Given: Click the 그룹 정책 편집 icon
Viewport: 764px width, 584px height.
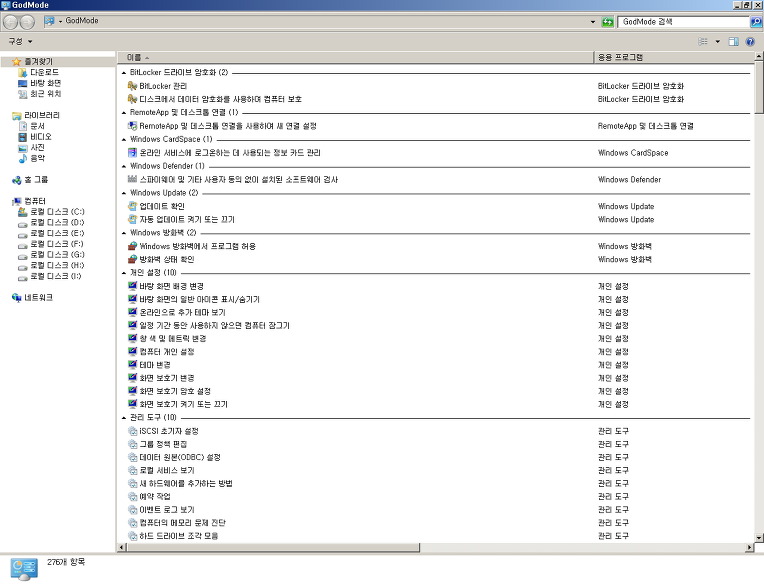Looking at the screenshot, I should [x=132, y=444].
